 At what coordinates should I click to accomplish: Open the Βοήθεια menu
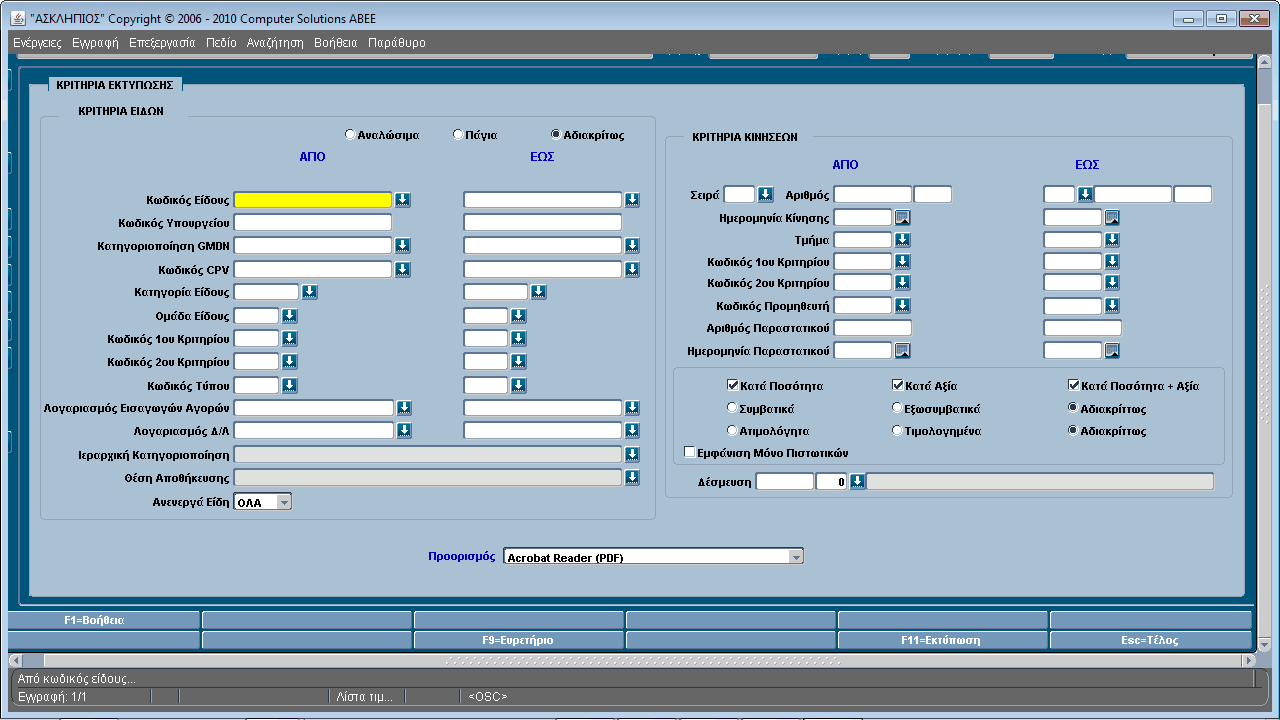(336, 43)
